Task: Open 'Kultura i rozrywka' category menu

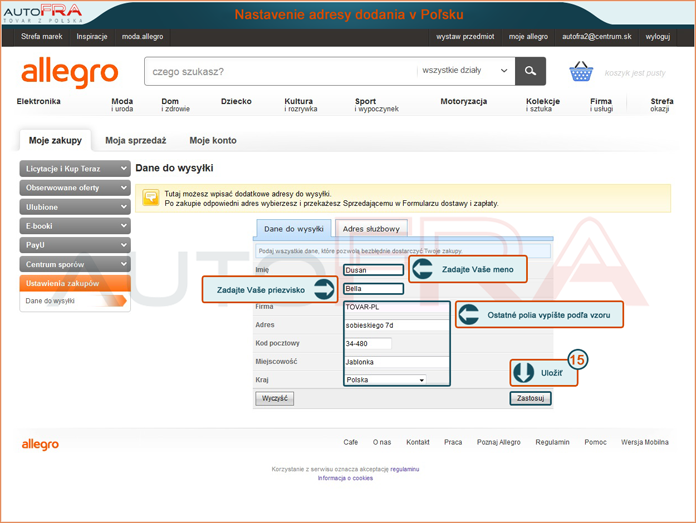Action: 301,104
